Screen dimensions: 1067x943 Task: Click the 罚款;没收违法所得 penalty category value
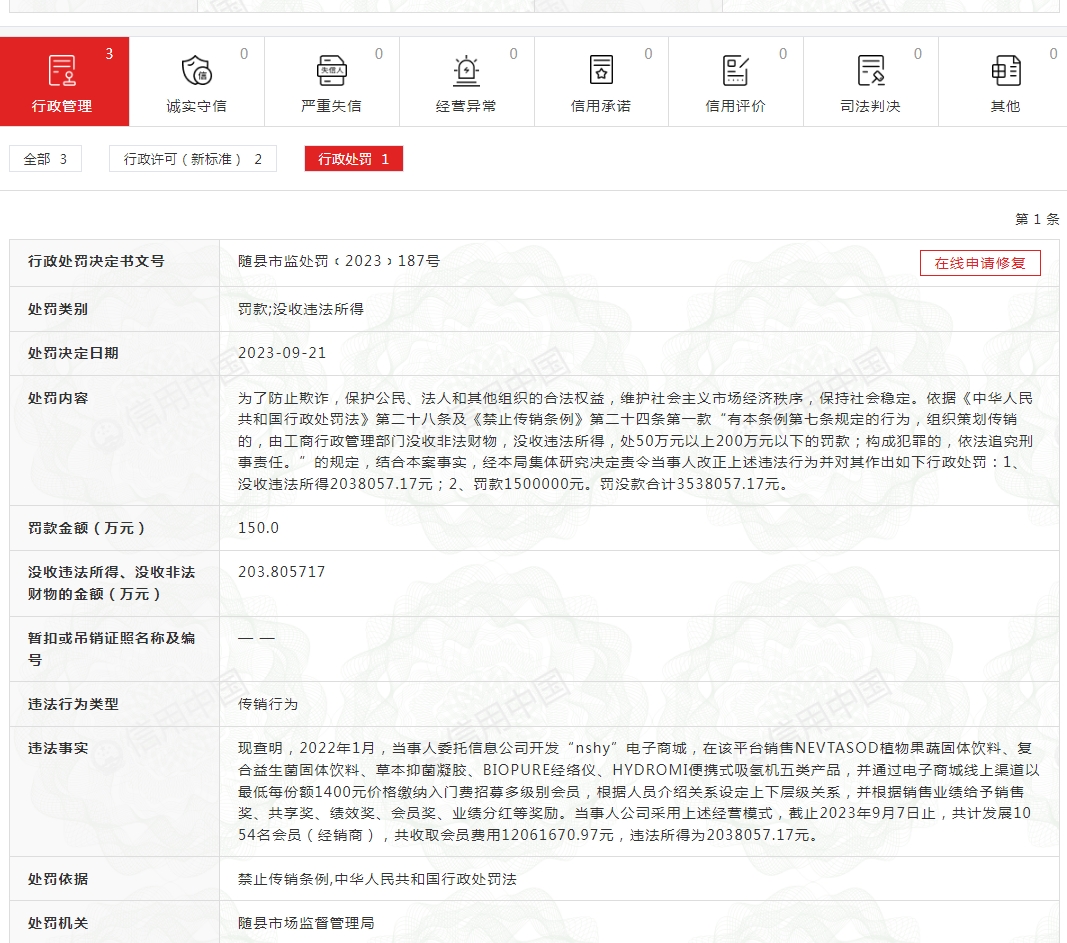coord(300,309)
